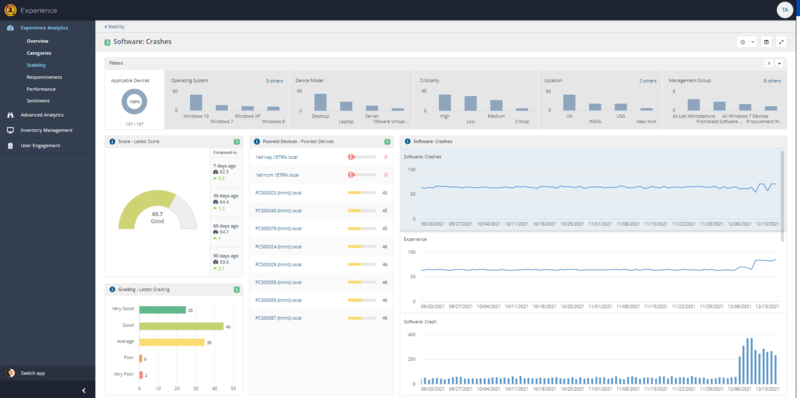The width and height of the screenshot is (800, 398).
Task: Click the Good grading bar
Action: 182,326
